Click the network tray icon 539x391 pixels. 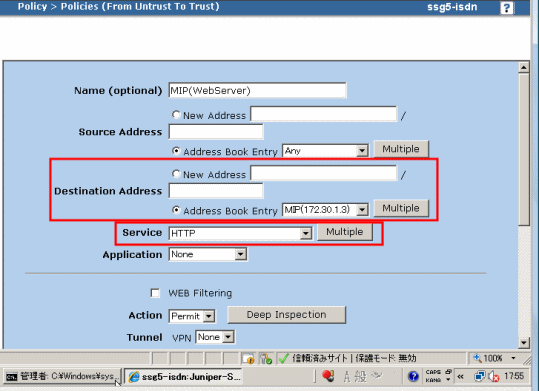(480, 377)
